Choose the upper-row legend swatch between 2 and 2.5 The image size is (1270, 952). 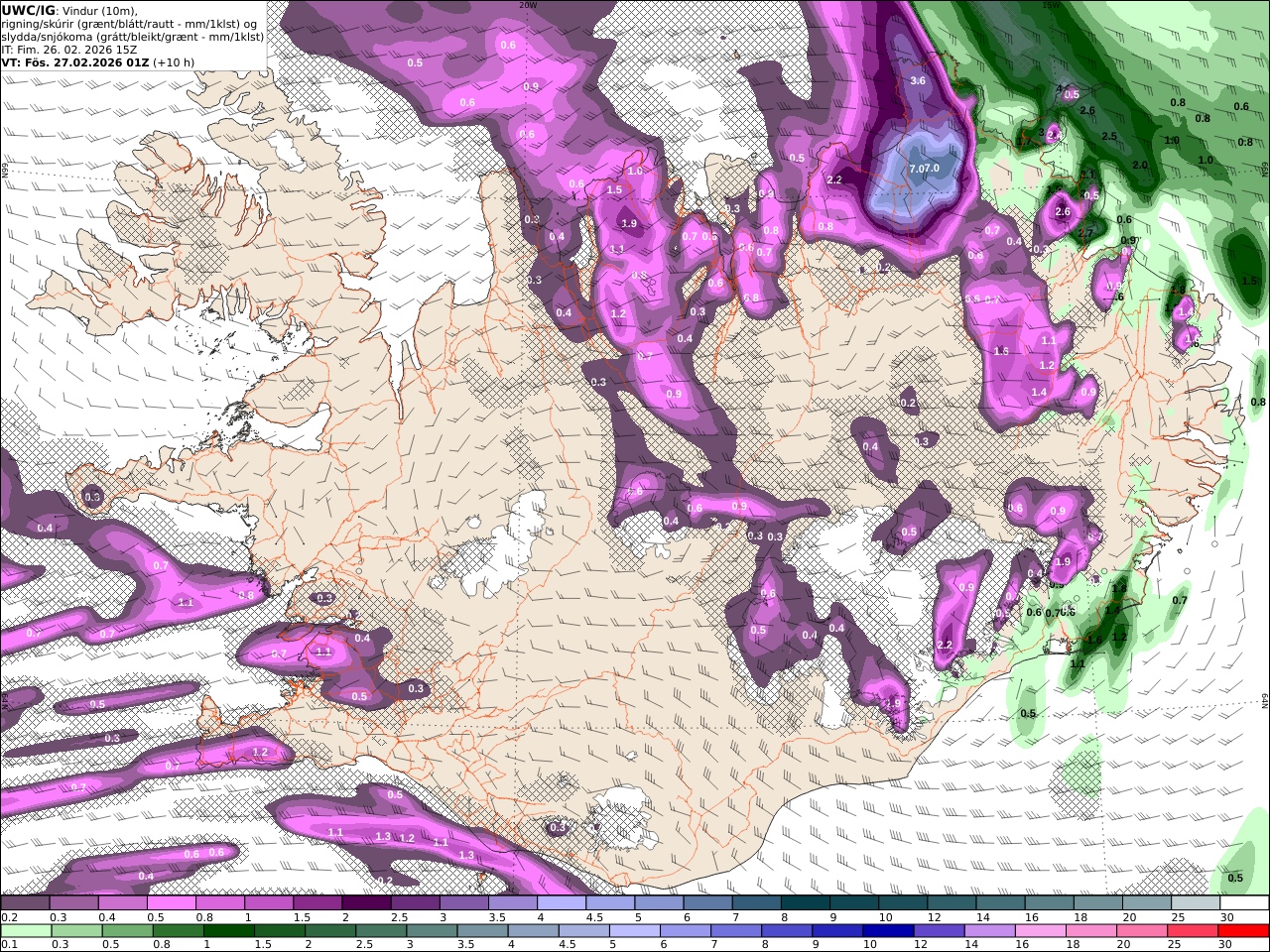point(366,903)
